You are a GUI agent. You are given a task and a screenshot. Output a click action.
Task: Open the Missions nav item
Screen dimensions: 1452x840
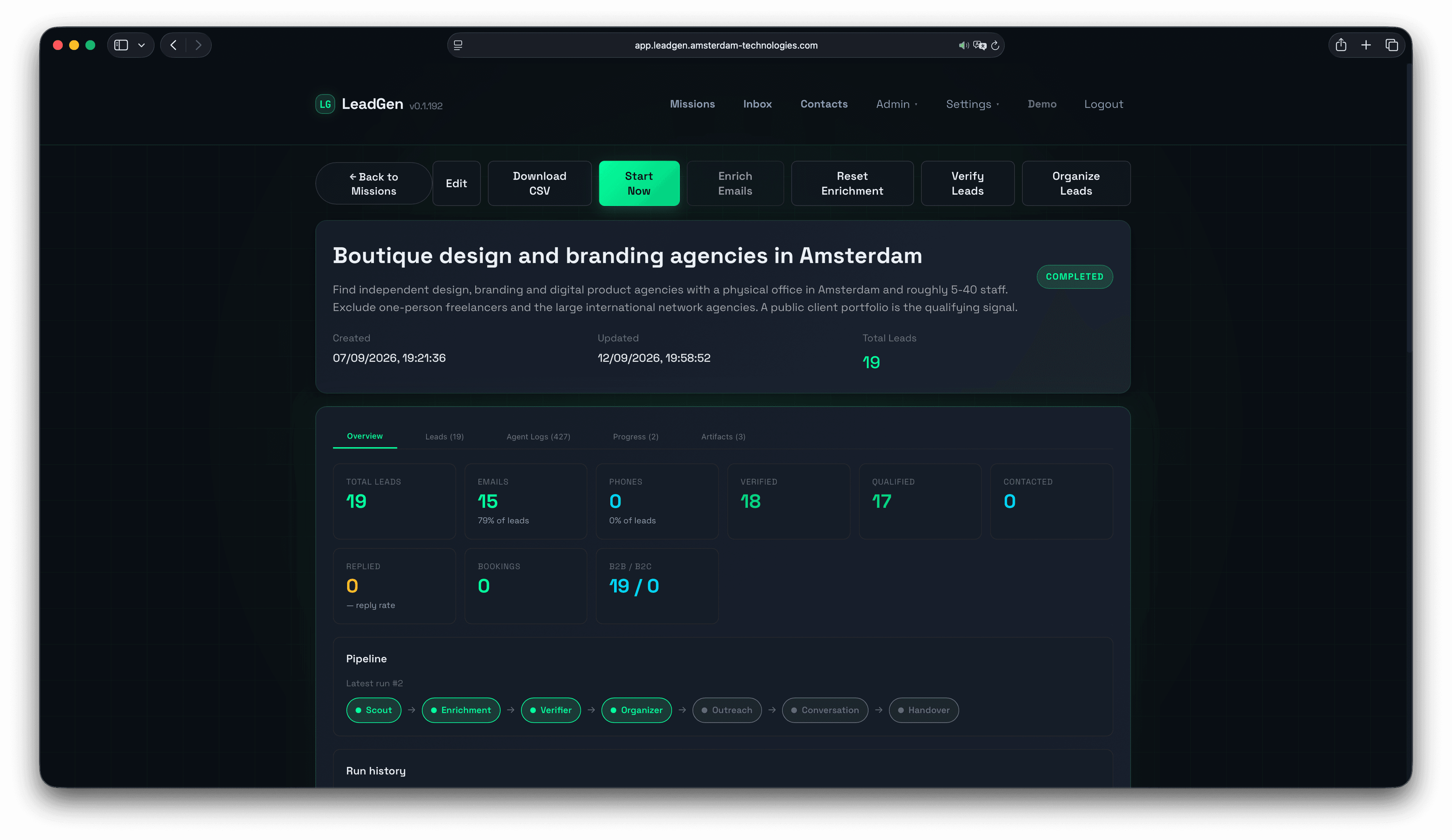pos(692,104)
